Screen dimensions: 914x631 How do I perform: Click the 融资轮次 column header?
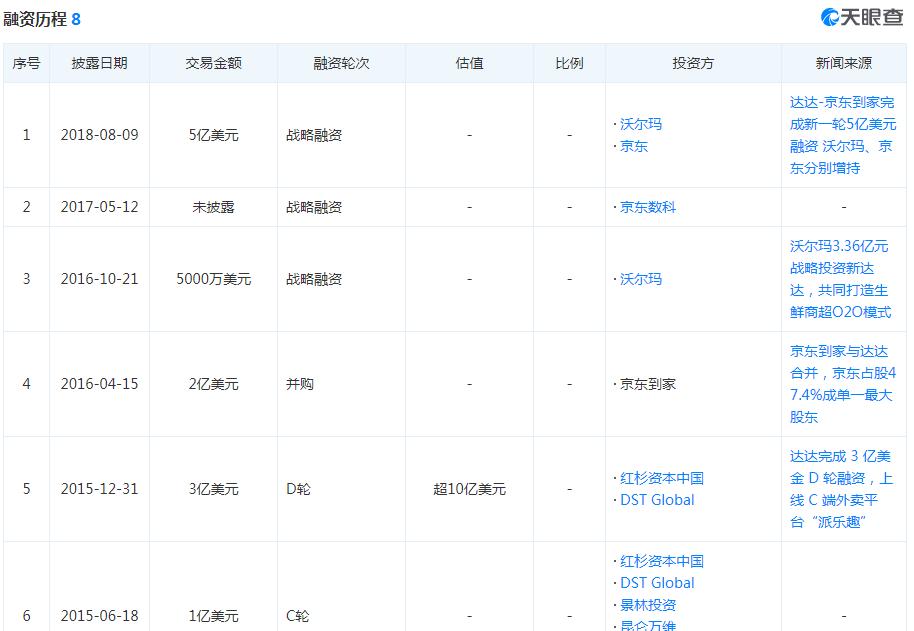point(340,61)
